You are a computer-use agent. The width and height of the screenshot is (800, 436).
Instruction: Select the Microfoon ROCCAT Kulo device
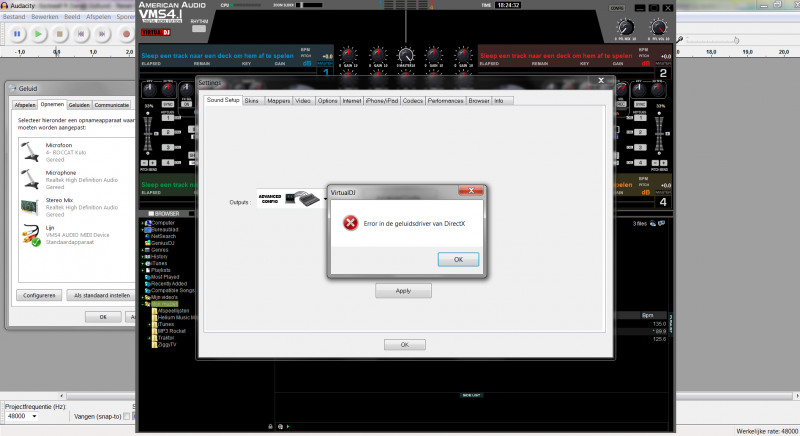point(77,152)
